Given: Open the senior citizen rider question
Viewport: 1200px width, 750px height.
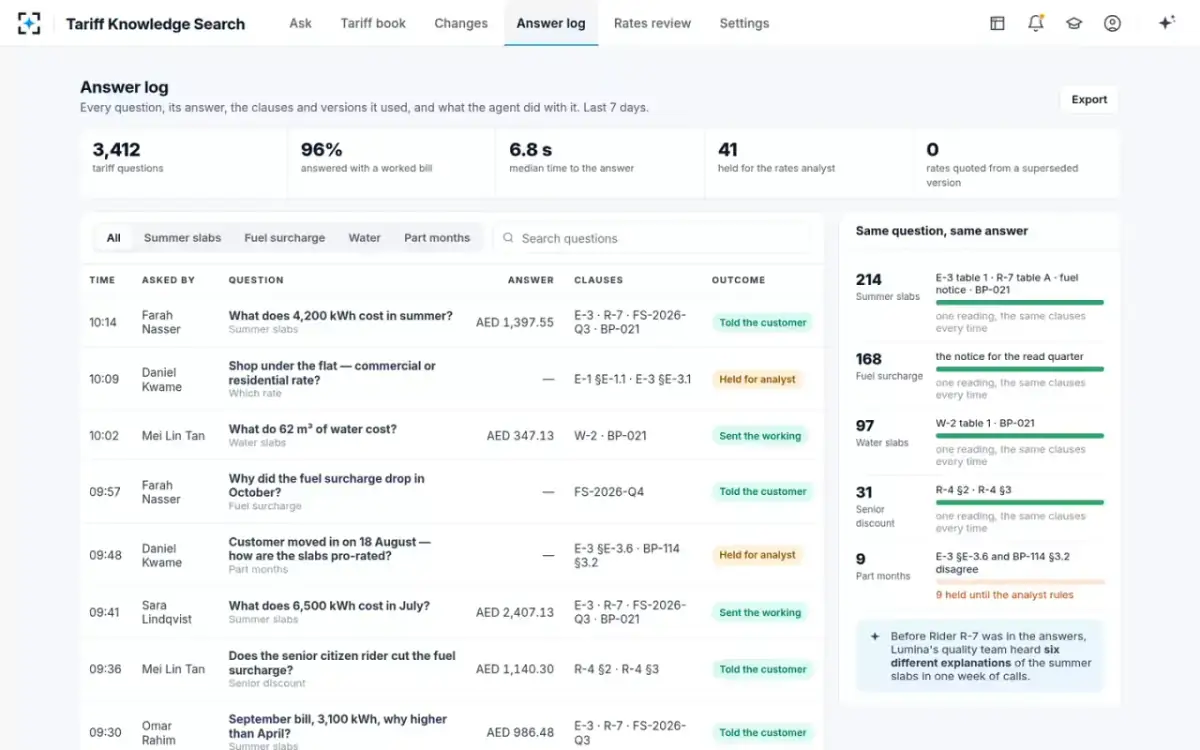Looking at the screenshot, I should pyautogui.click(x=342, y=663).
